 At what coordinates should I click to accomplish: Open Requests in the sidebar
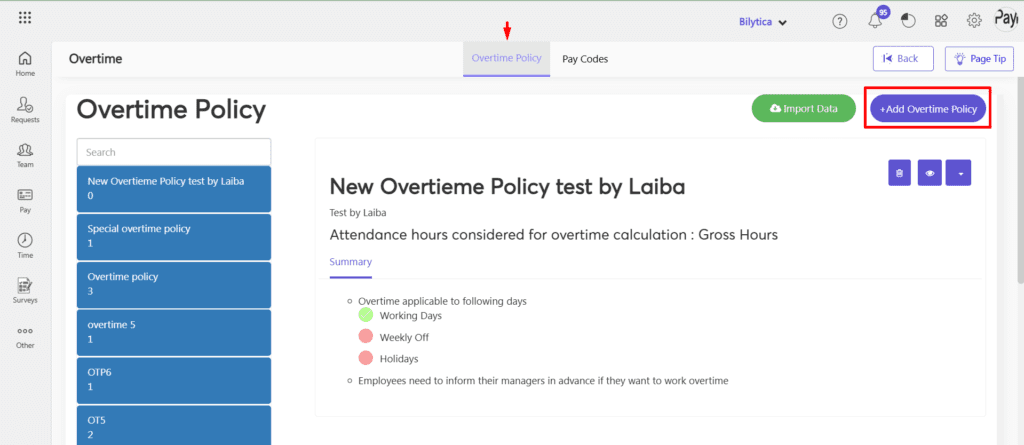click(x=25, y=109)
